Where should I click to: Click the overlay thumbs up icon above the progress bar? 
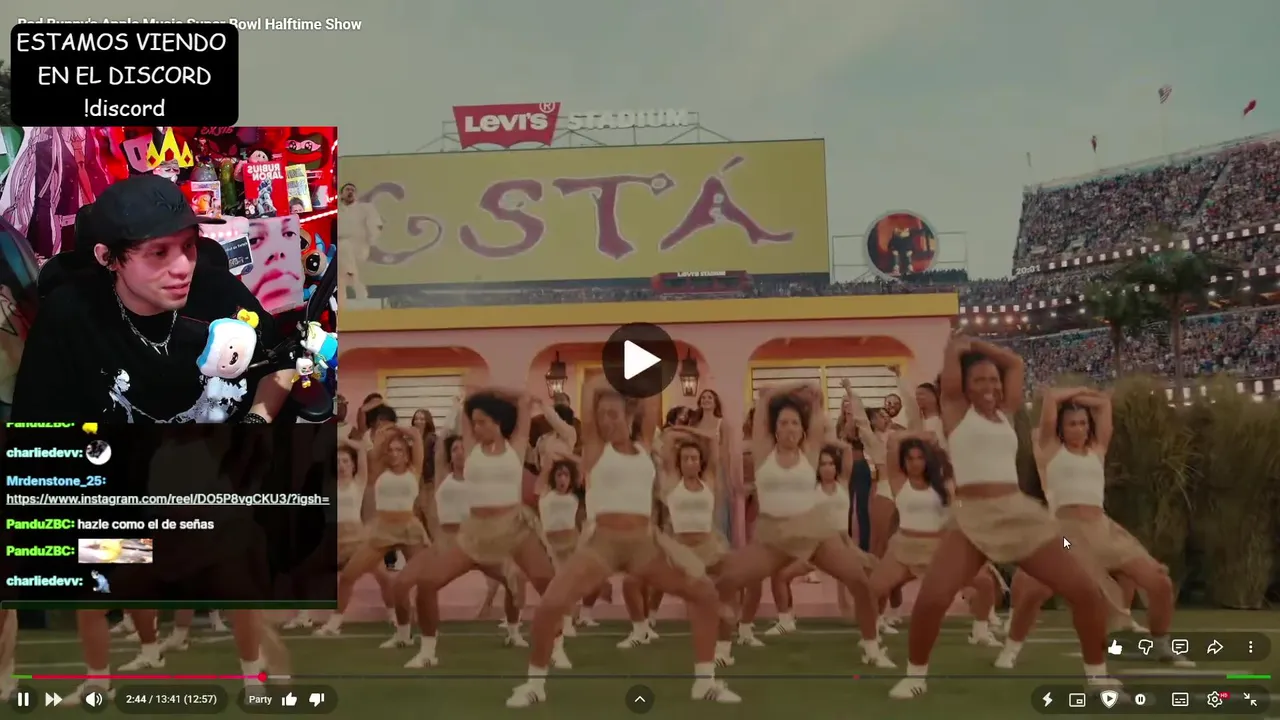1115,647
